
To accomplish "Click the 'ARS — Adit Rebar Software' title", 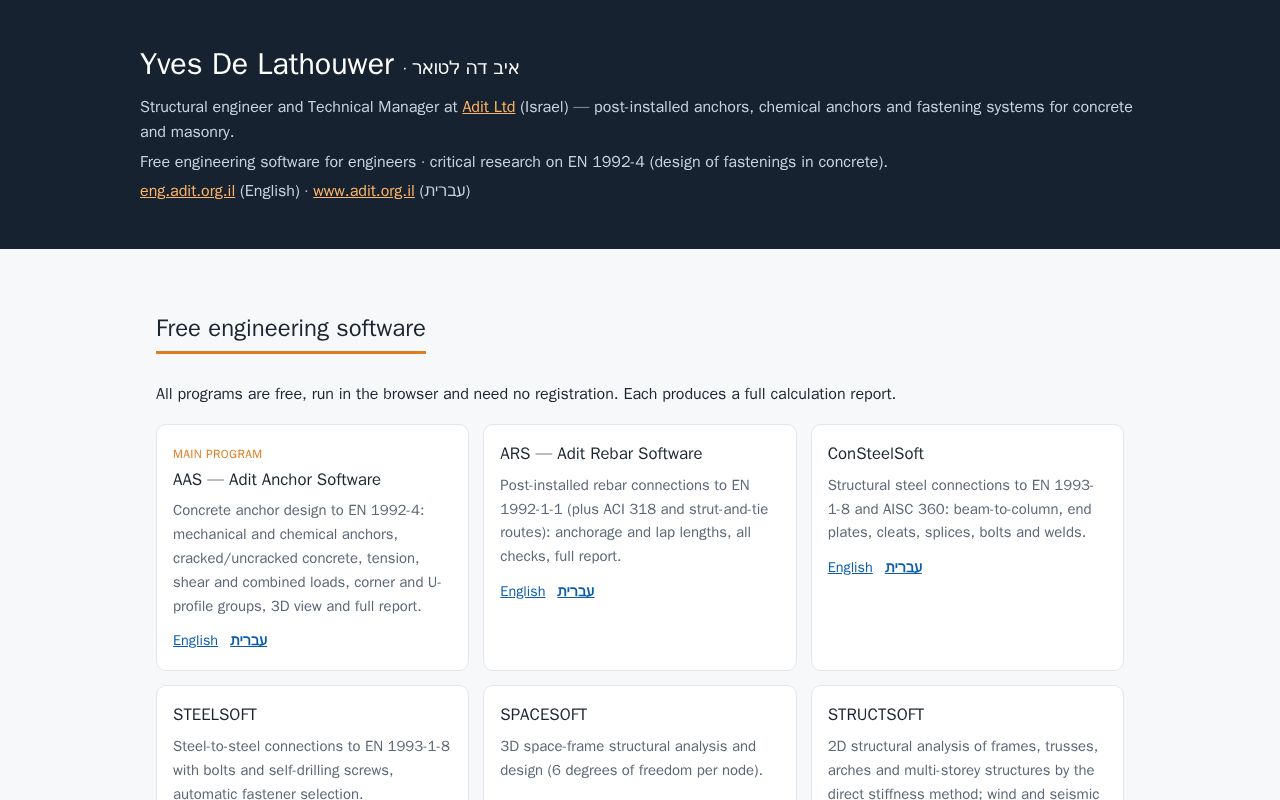I will 601,454.
